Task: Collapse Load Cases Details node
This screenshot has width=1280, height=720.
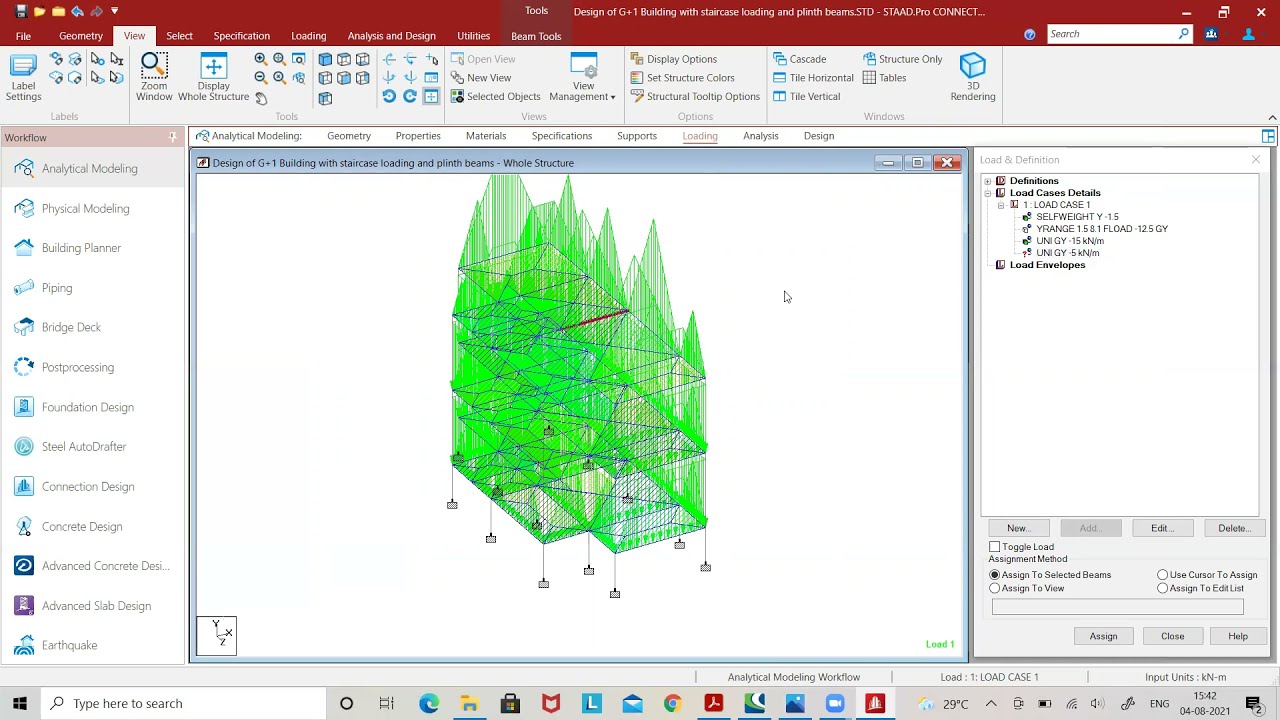Action: pos(988,193)
